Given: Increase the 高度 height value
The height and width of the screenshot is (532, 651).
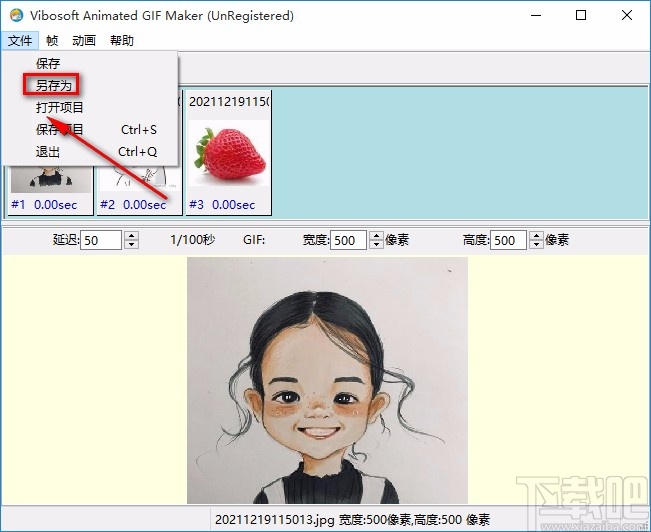Looking at the screenshot, I should pos(536,235).
